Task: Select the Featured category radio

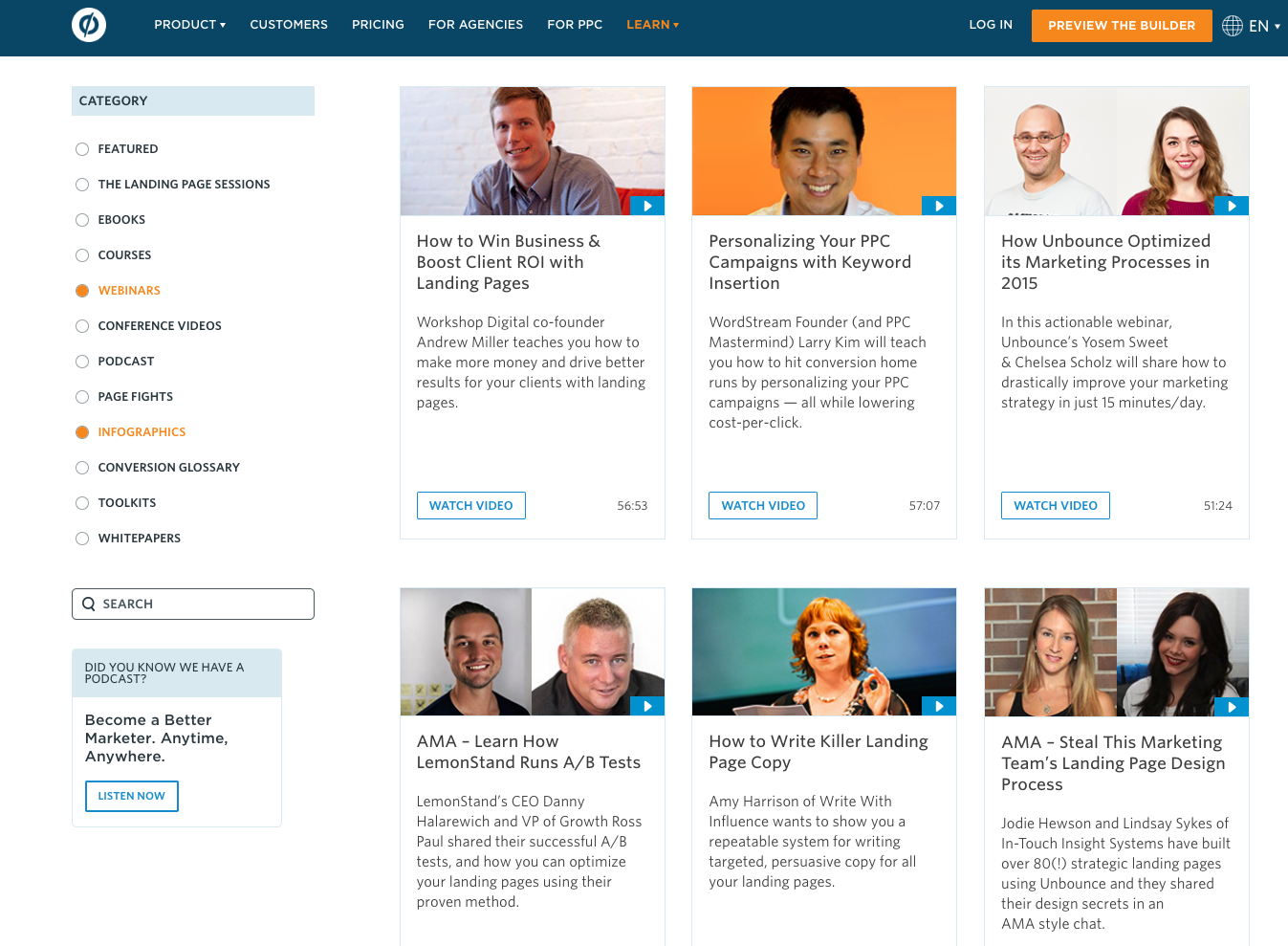Action: [82, 149]
